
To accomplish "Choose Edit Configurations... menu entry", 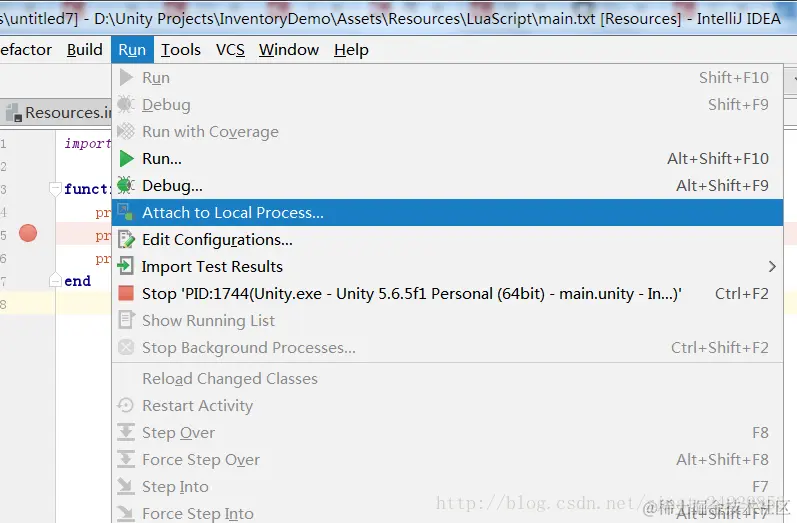I will click(x=447, y=239).
